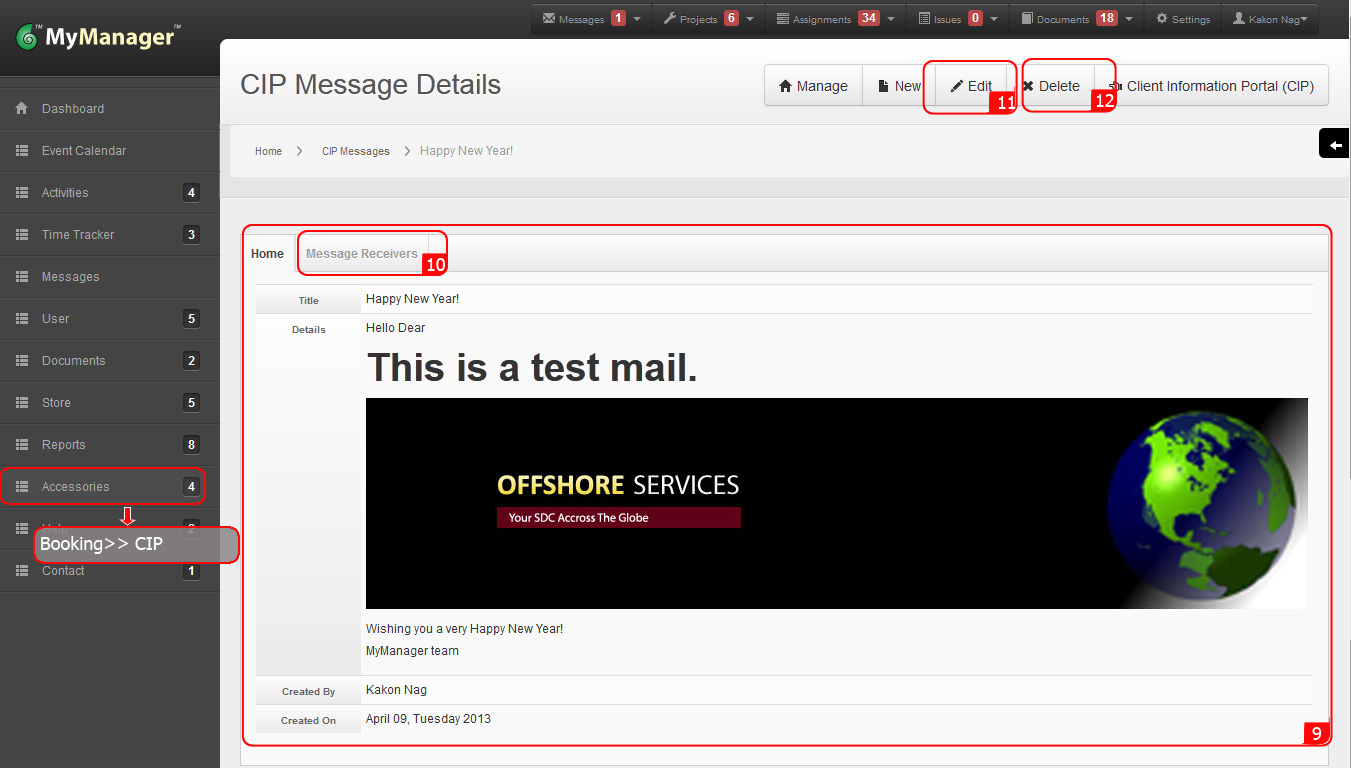Select the Home tab
The width and height of the screenshot is (1351, 768).
(267, 254)
